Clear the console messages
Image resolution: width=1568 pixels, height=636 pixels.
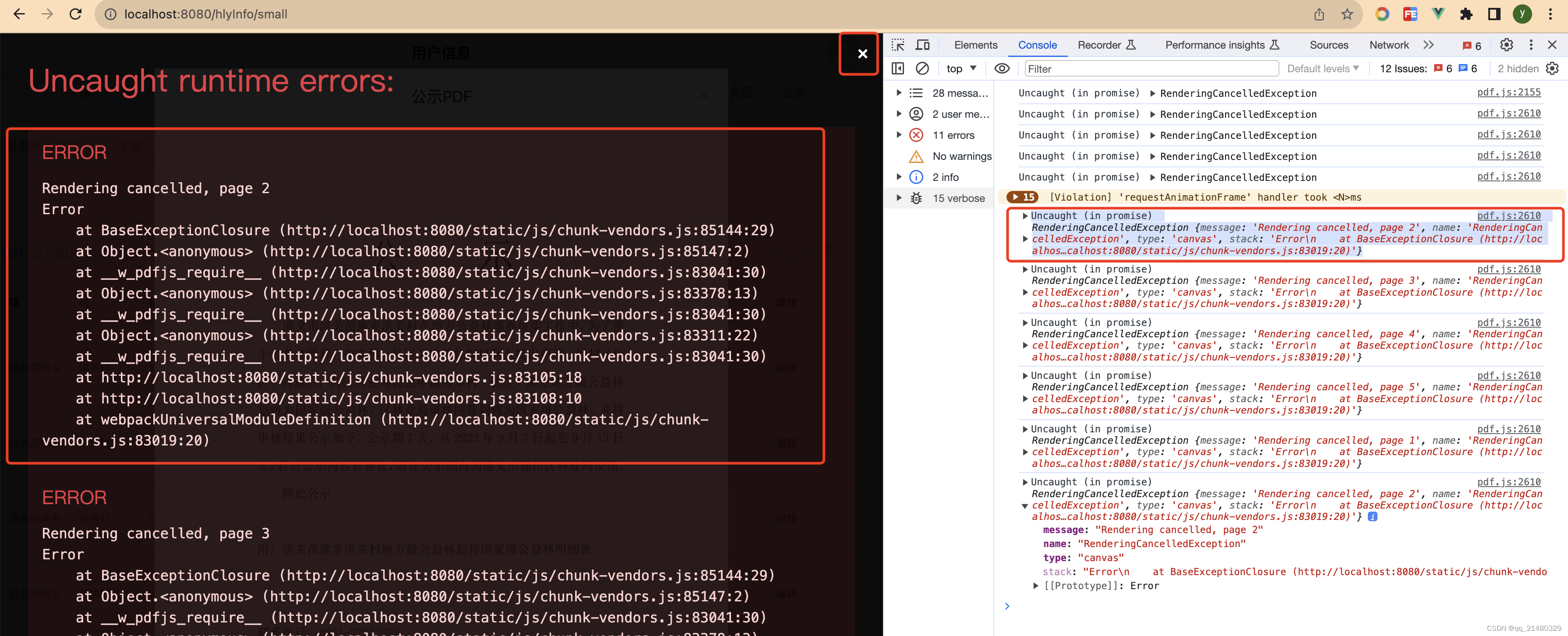(922, 68)
